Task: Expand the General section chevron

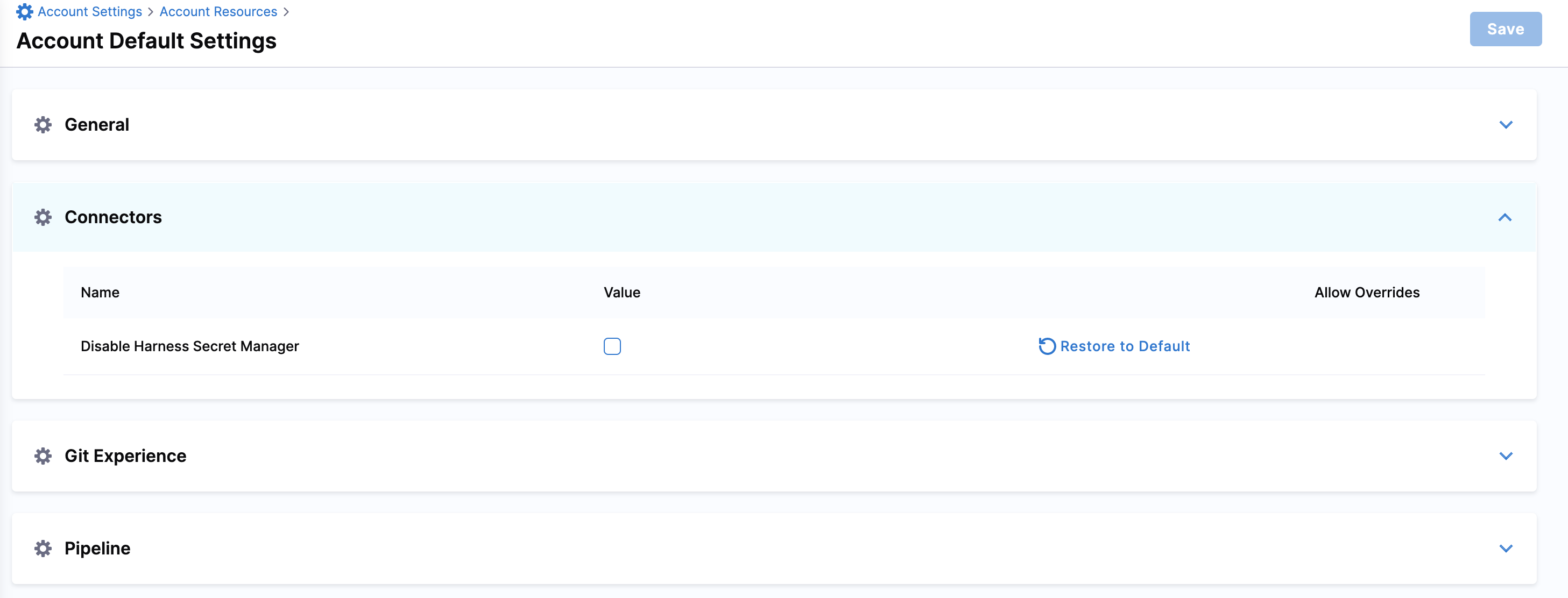Action: pyautogui.click(x=1505, y=125)
